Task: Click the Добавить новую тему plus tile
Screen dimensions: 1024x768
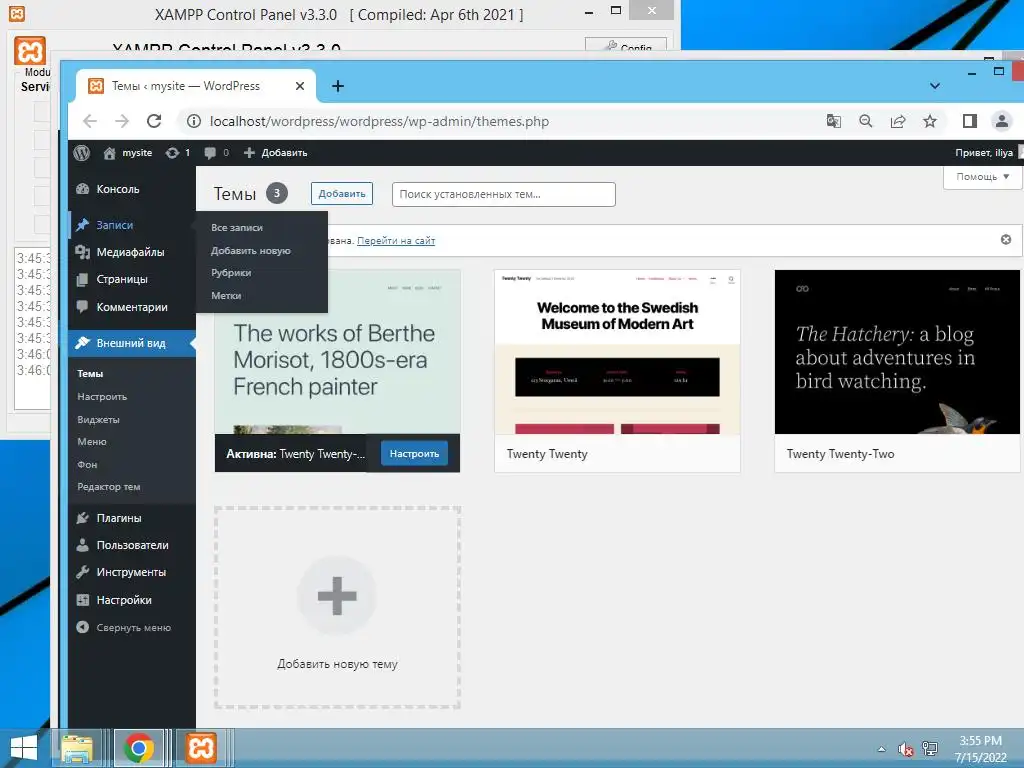Action: coord(337,607)
